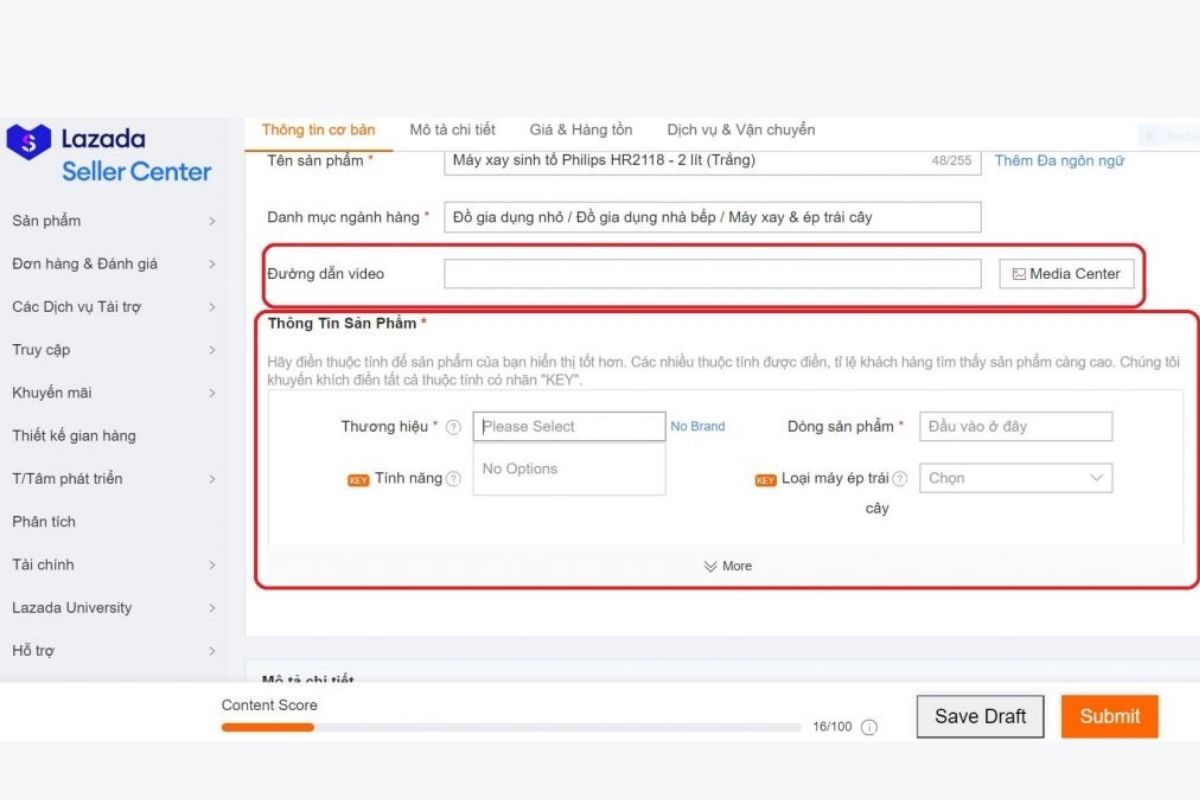Click the Loại máy ép trái cây help icon
Viewport: 1200px width, 800px height.
pyautogui.click(x=899, y=479)
